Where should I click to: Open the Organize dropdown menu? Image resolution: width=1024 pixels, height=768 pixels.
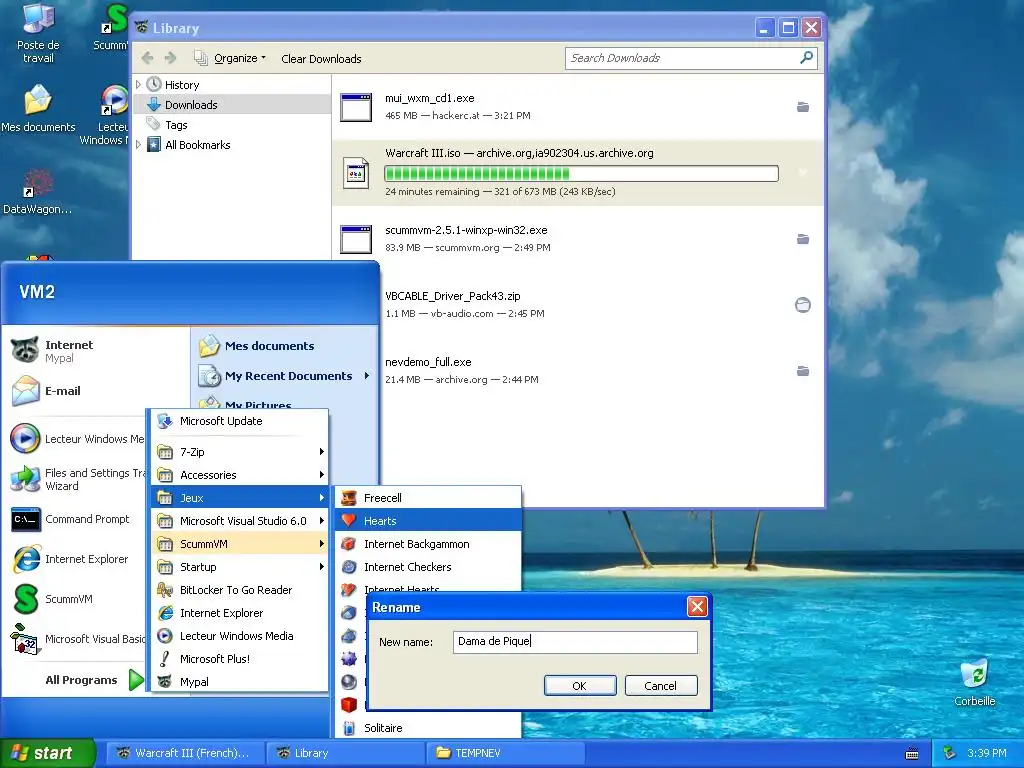230,58
